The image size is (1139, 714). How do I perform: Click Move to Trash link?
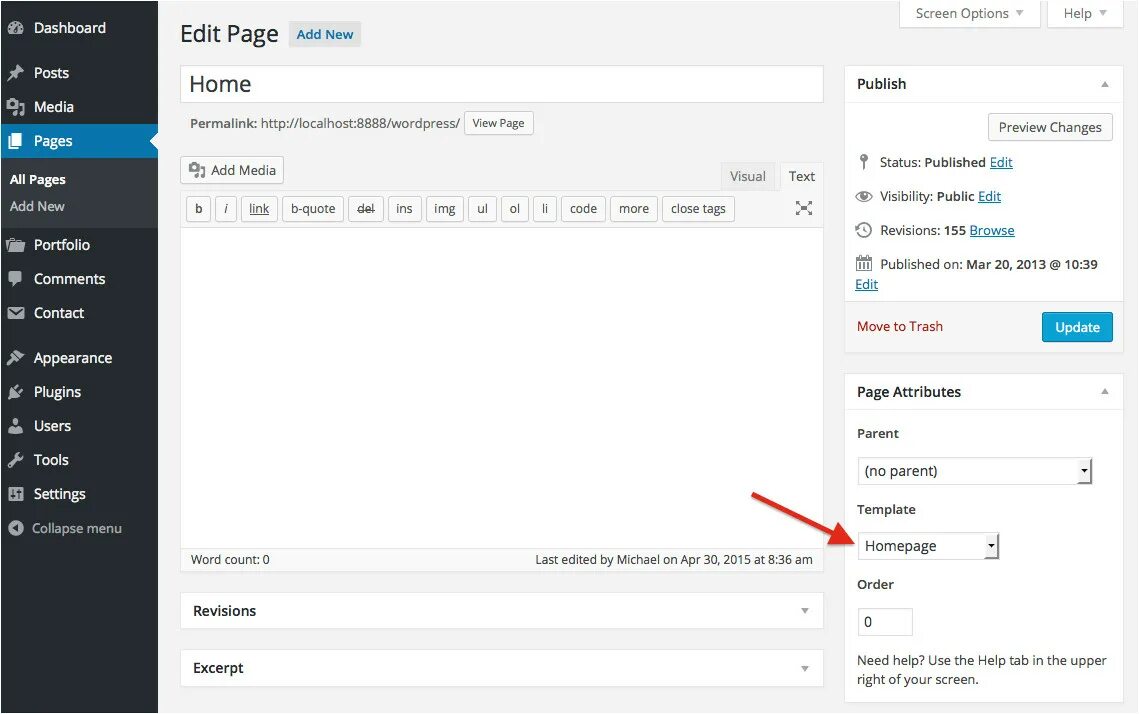[900, 327]
